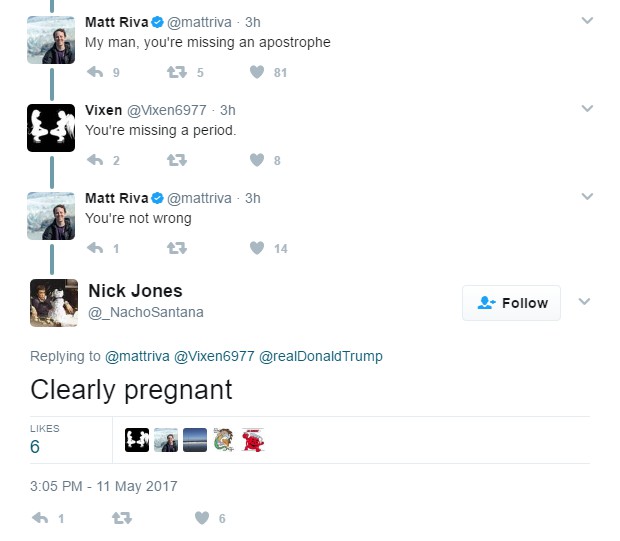
Task: Open the 3:05 PM - 11 May 2017 timestamp
Action: point(103,486)
